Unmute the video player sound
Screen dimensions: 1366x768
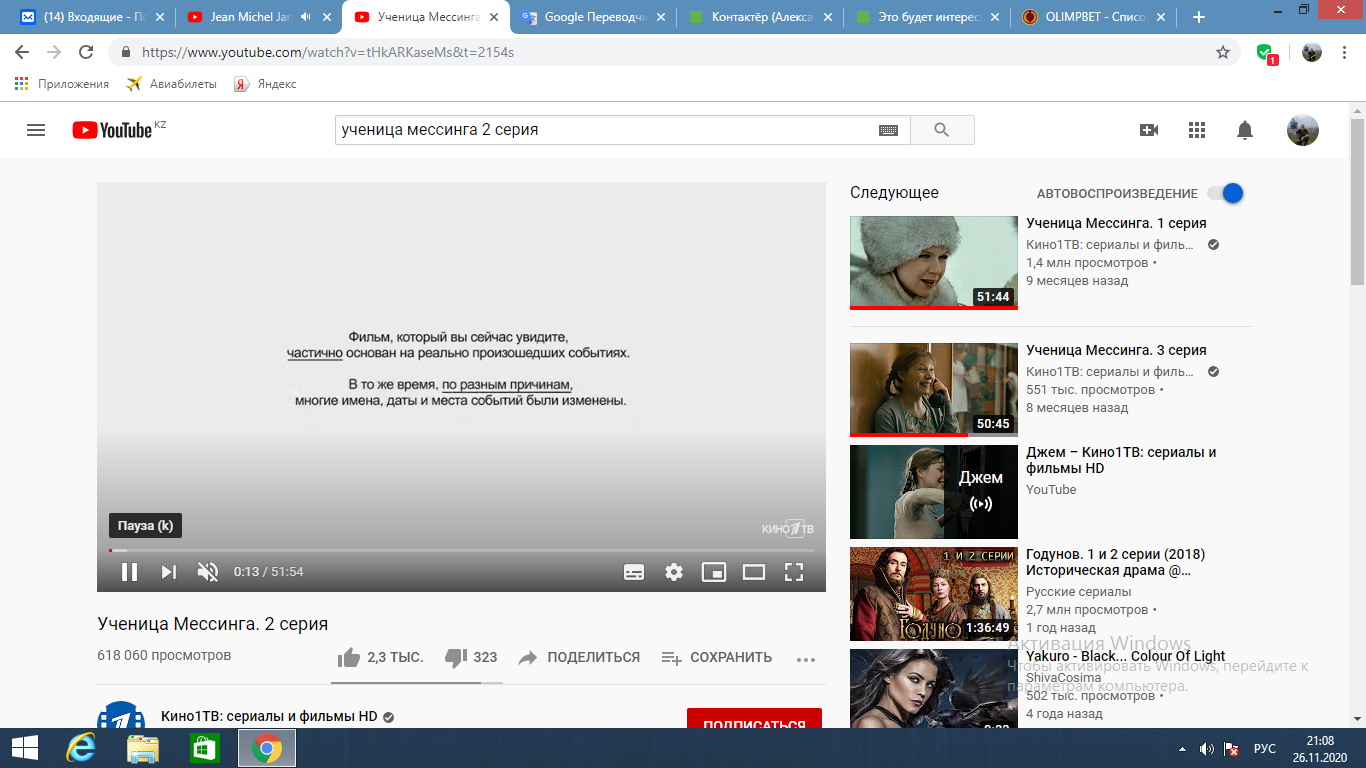tap(208, 572)
